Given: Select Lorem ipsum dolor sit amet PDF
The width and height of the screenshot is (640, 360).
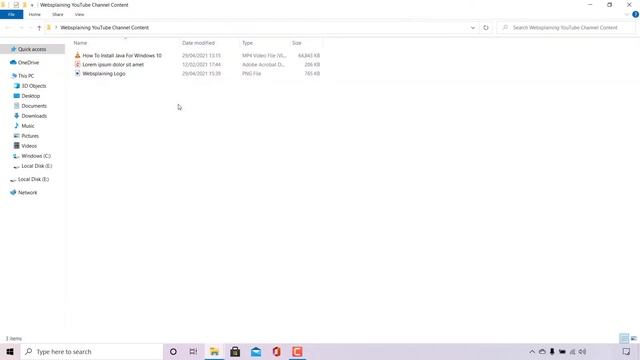Looking at the screenshot, I should (113, 64).
